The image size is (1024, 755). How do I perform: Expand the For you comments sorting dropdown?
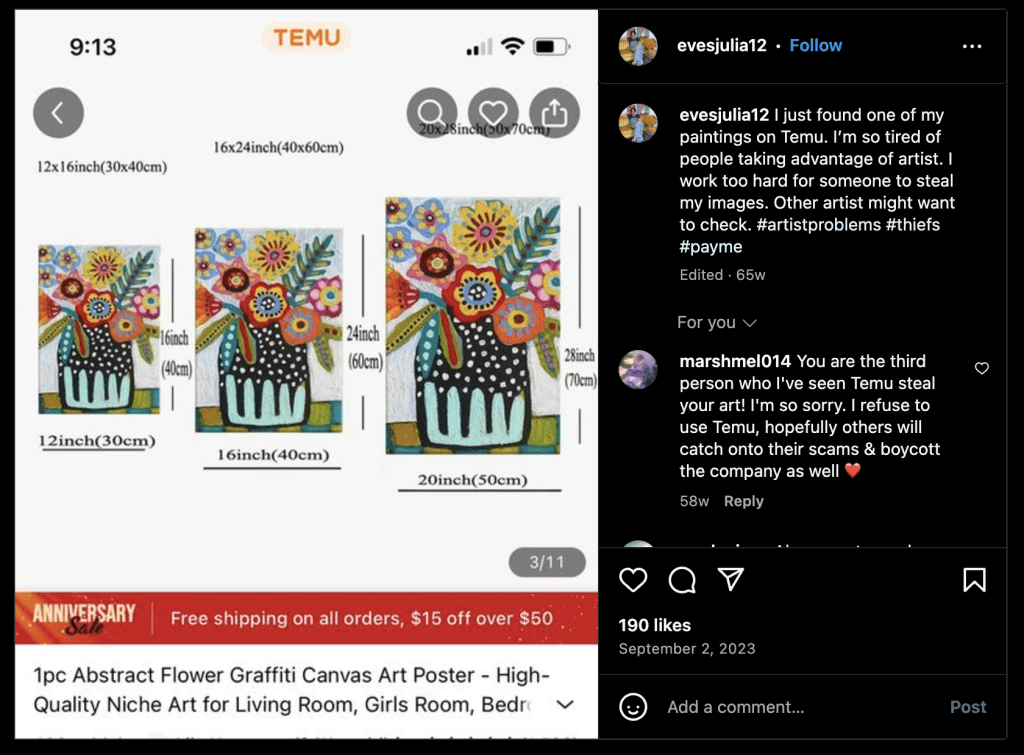[x=716, y=323]
